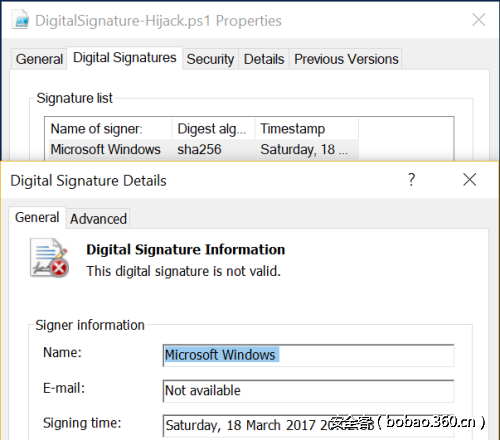Click the Timestamp column header
Viewport: 500px width, 440px height.
[x=307, y=129]
